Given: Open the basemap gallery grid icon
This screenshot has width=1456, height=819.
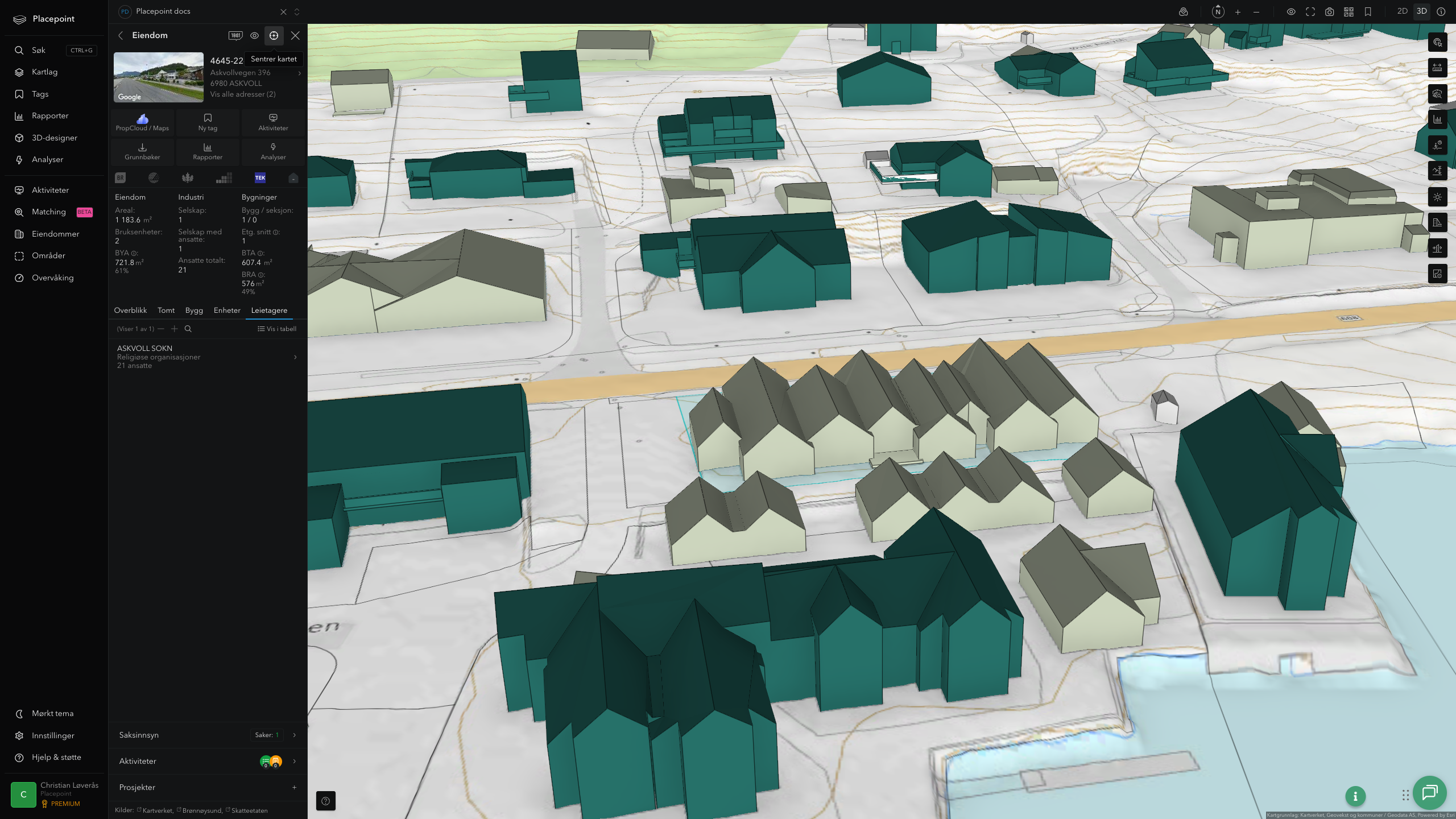Looking at the screenshot, I should point(1349,12).
